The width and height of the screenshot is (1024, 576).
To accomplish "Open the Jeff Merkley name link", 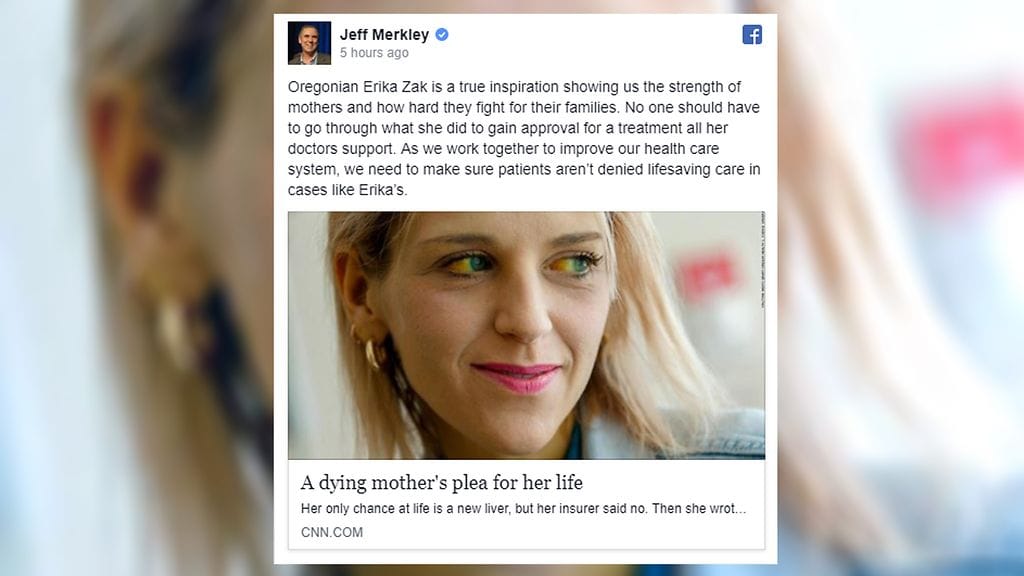I will click(x=384, y=35).
